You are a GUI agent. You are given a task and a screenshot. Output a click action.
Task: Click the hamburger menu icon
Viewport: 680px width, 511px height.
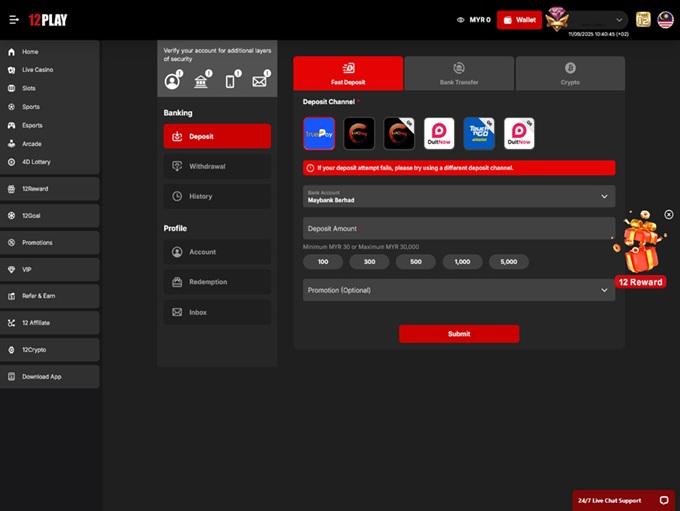tap(14, 20)
